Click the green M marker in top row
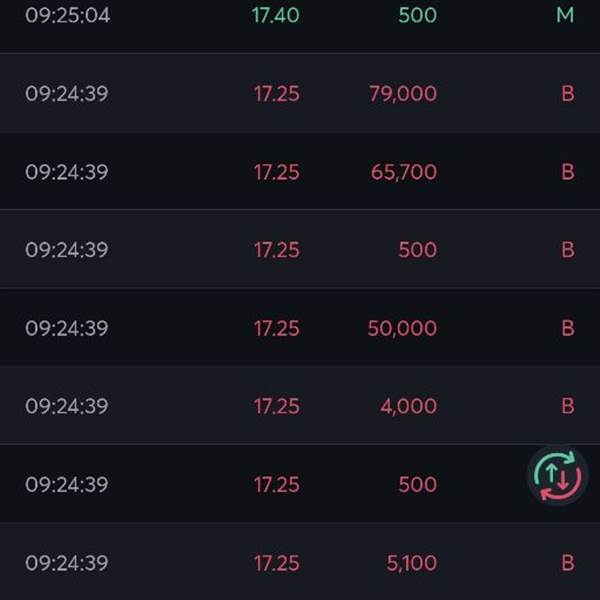 565,15
